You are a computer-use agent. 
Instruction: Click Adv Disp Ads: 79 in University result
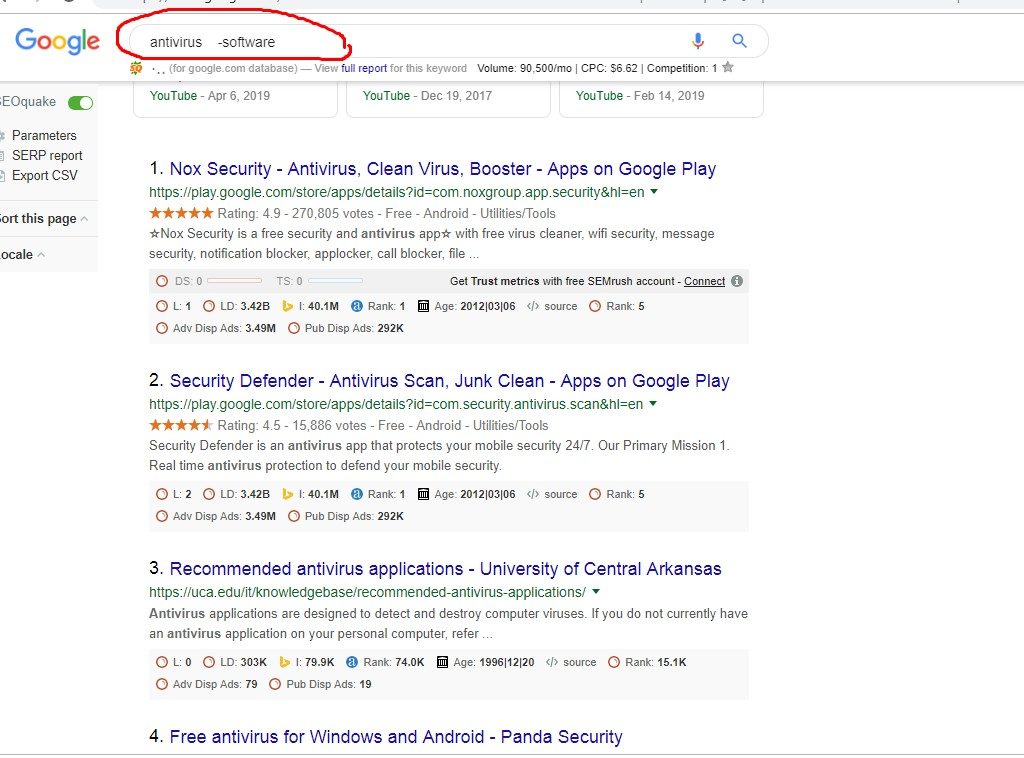click(207, 684)
